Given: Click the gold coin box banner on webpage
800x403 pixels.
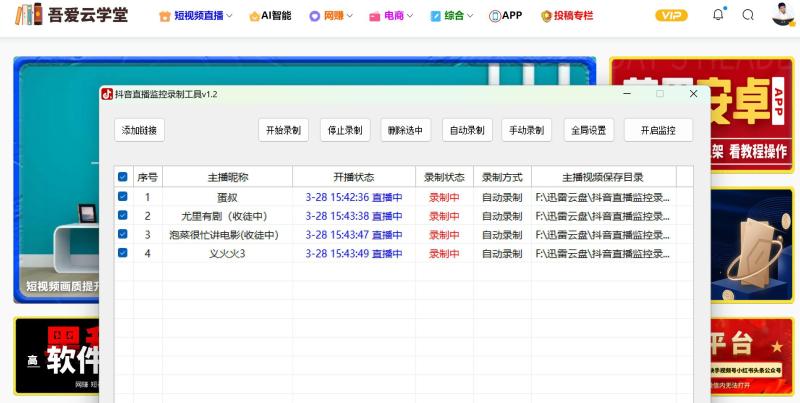Looking at the screenshot, I should pos(753,245).
